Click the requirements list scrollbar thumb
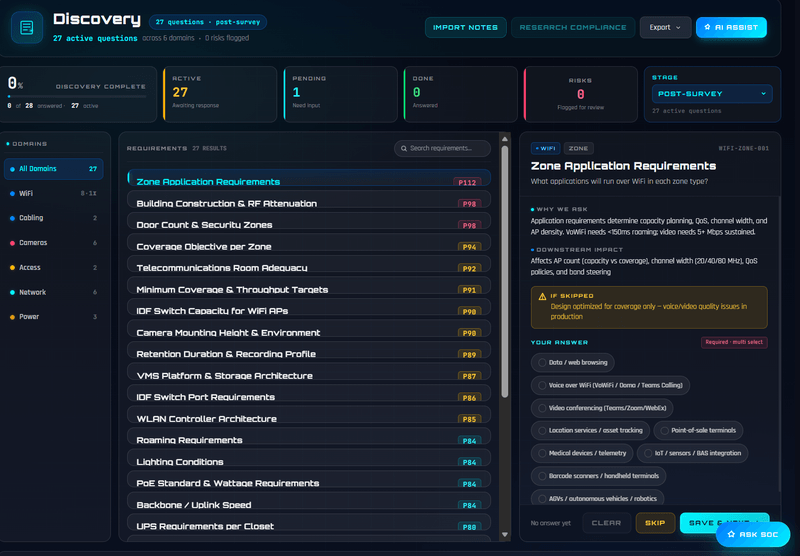 (505, 272)
